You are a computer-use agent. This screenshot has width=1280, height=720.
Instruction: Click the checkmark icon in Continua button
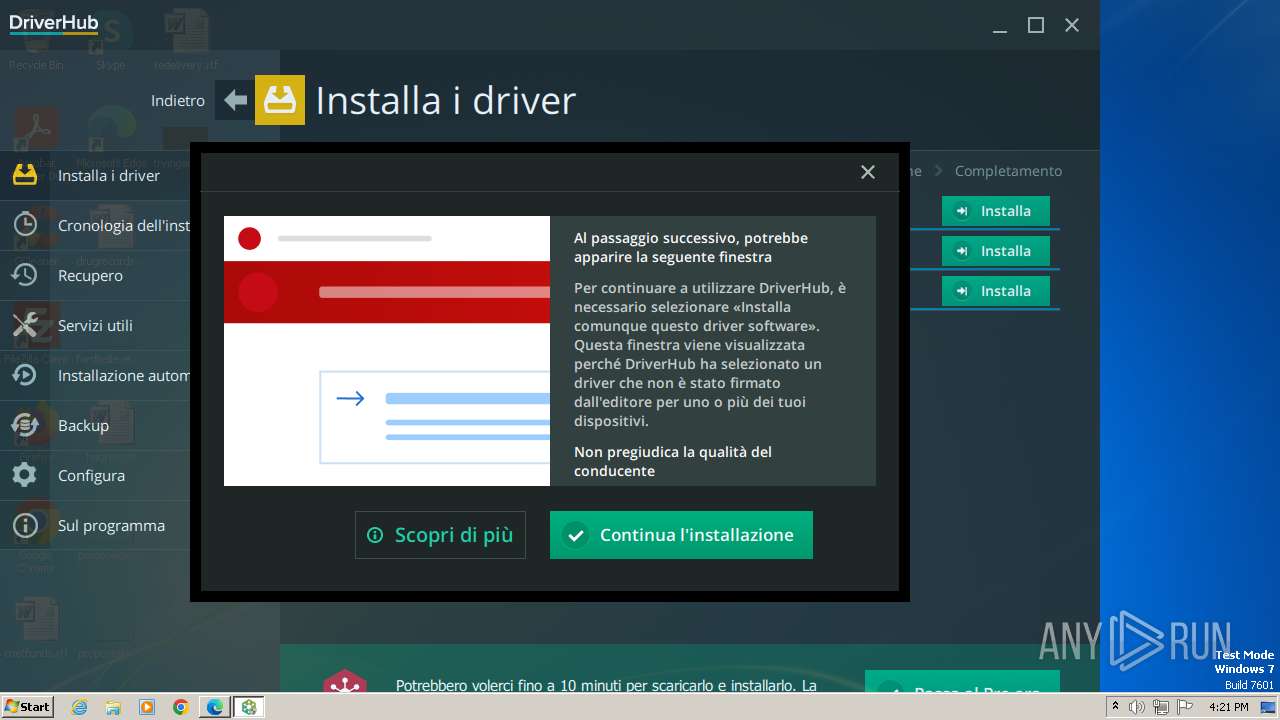[575, 535]
